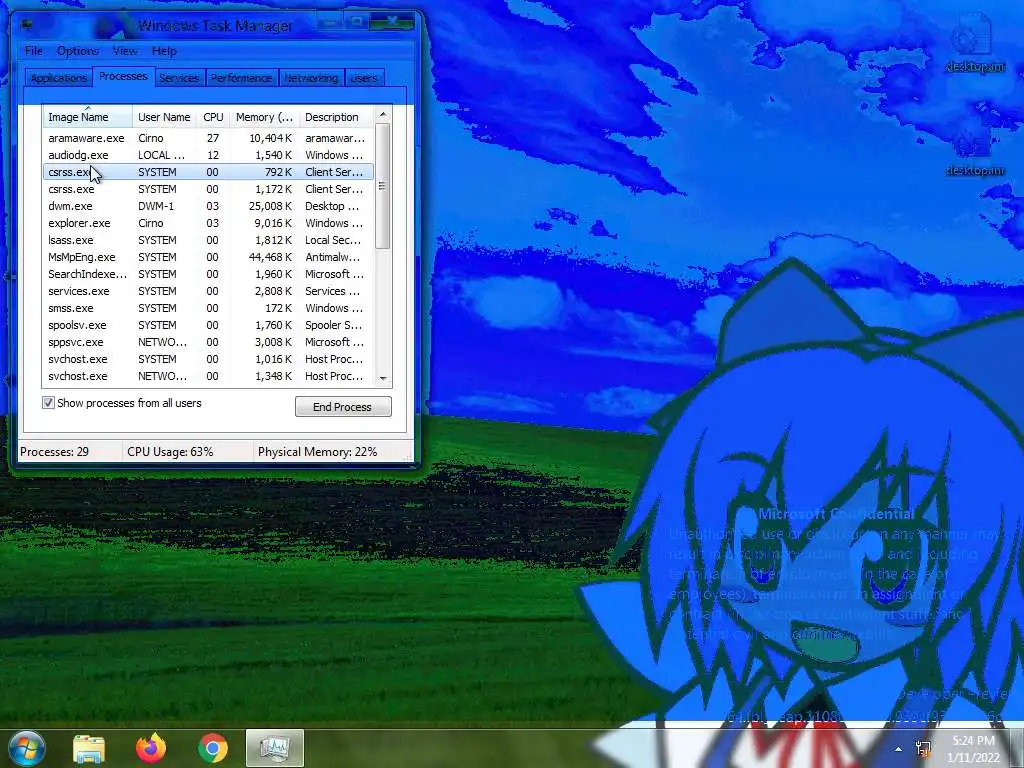
Task: Click the upper desktop.ini desktop icon
Action: pos(974,43)
